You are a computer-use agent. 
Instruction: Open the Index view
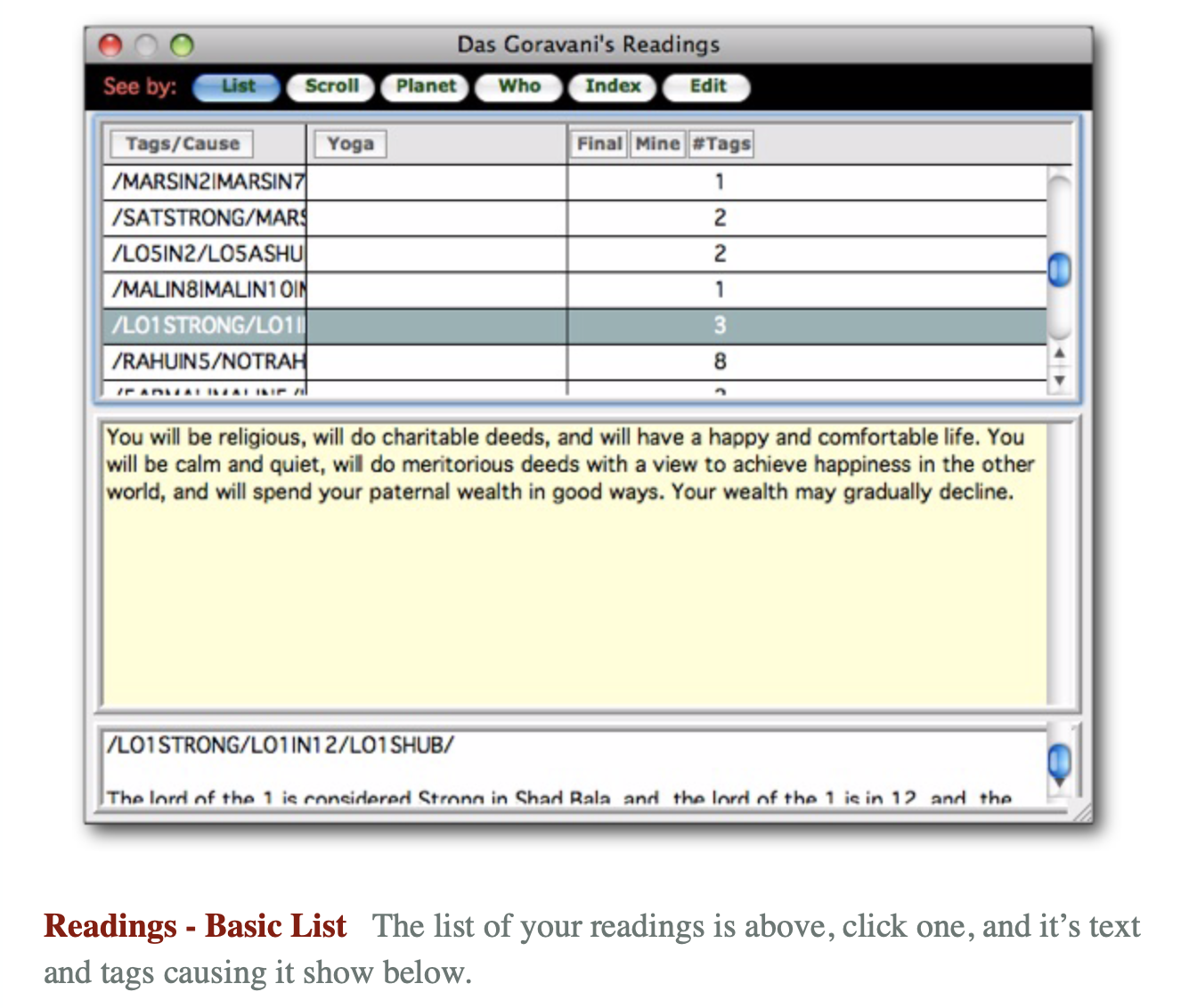click(x=613, y=87)
